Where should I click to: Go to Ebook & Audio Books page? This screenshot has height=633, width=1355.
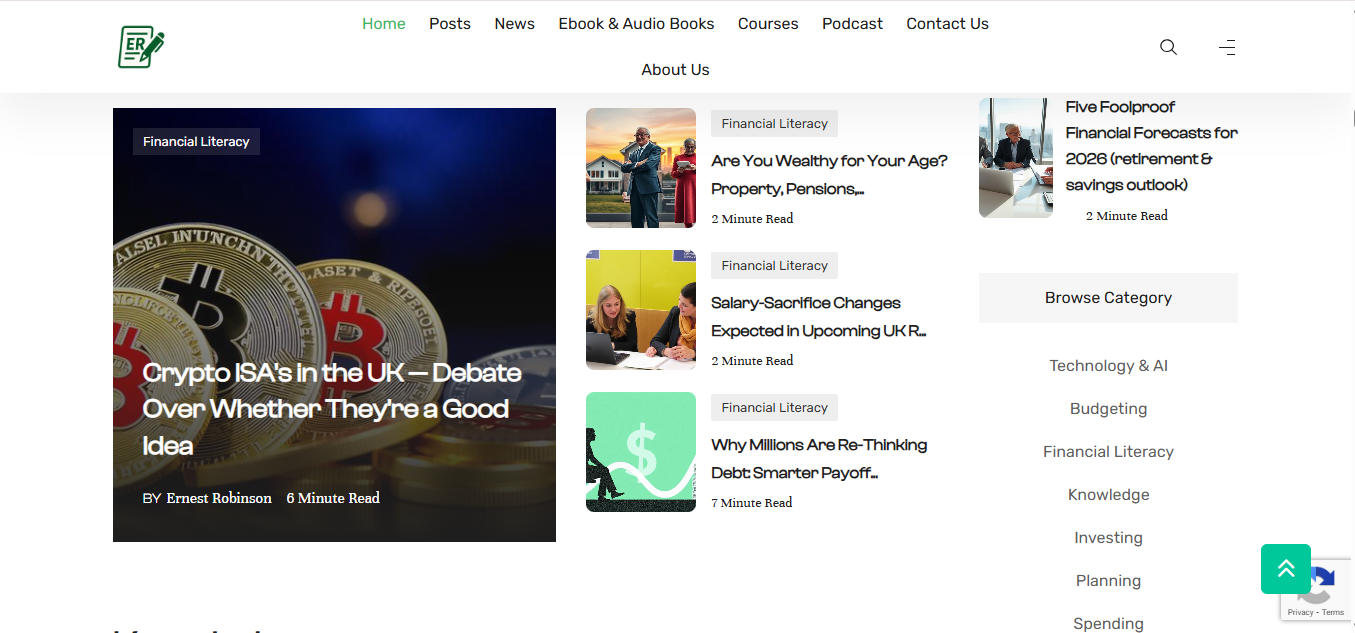pos(636,24)
